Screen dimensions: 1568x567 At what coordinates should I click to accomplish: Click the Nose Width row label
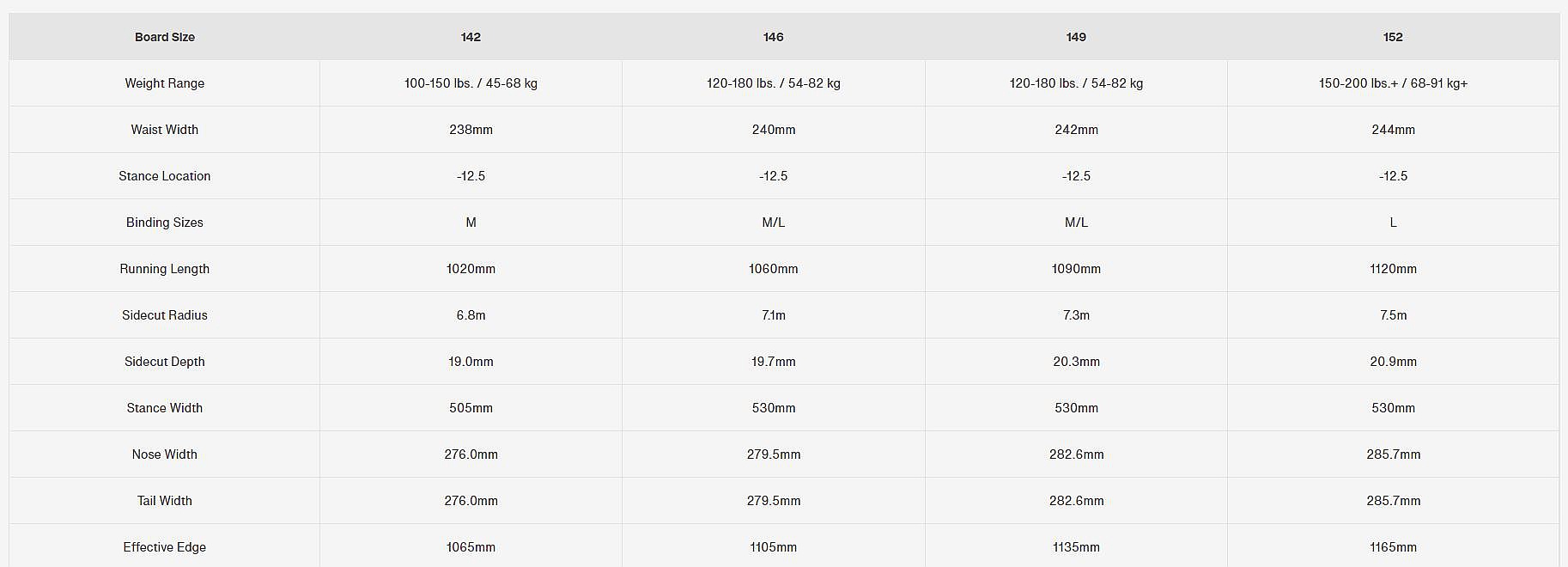click(x=164, y=454)
